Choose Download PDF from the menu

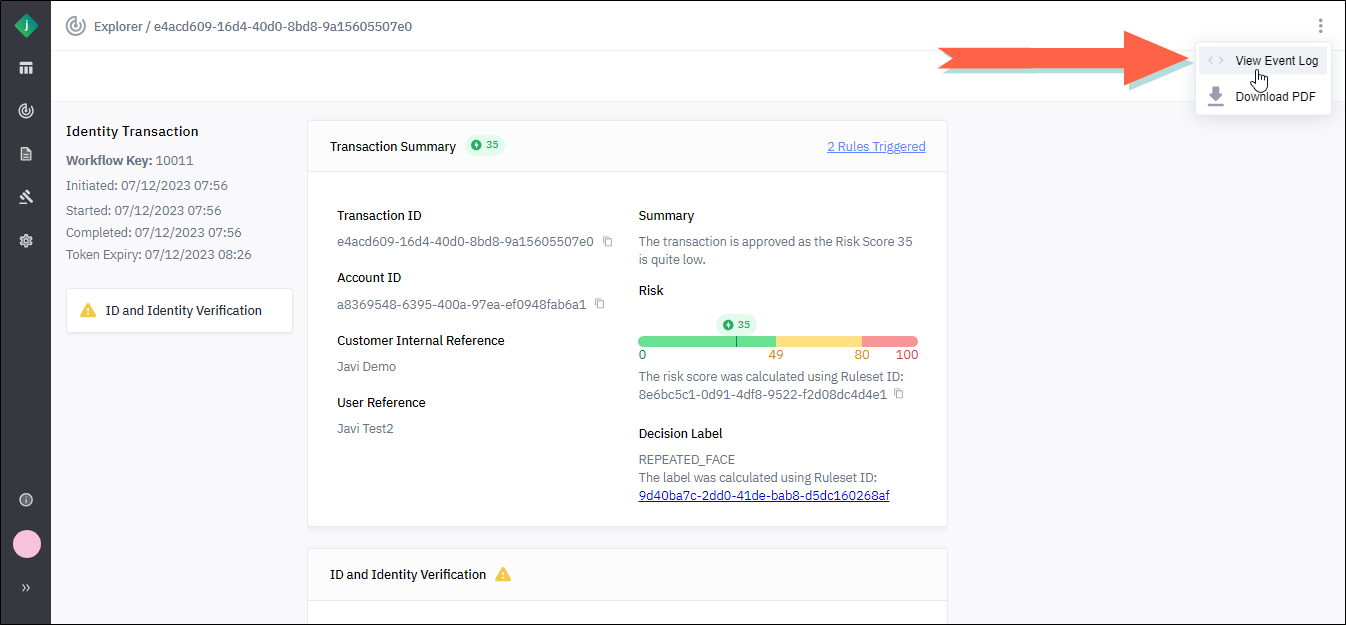(x=1275, y=97)
